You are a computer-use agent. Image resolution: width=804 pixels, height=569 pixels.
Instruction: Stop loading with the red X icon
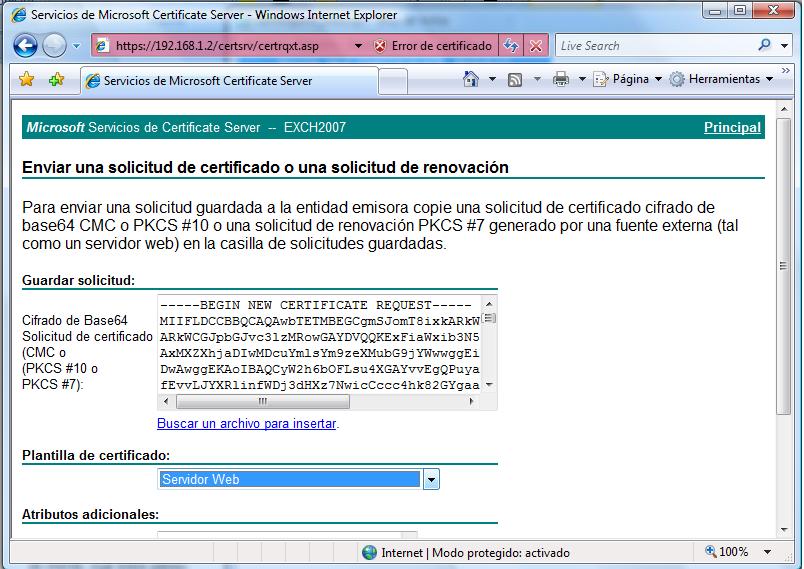(536, 46)
